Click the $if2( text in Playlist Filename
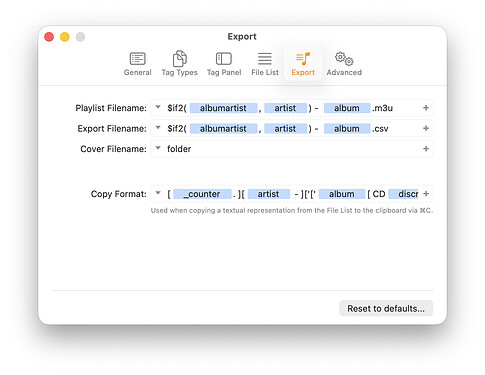485x375 pixels. 177,108
